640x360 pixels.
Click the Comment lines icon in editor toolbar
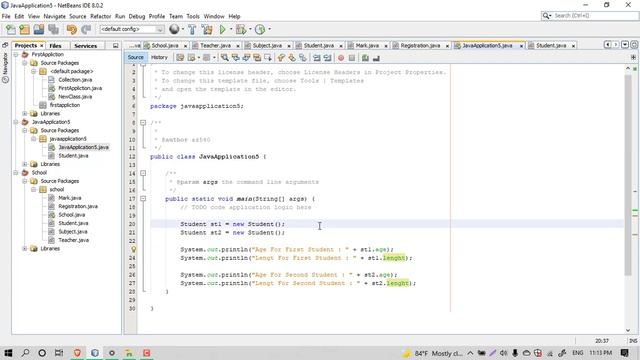365,58
